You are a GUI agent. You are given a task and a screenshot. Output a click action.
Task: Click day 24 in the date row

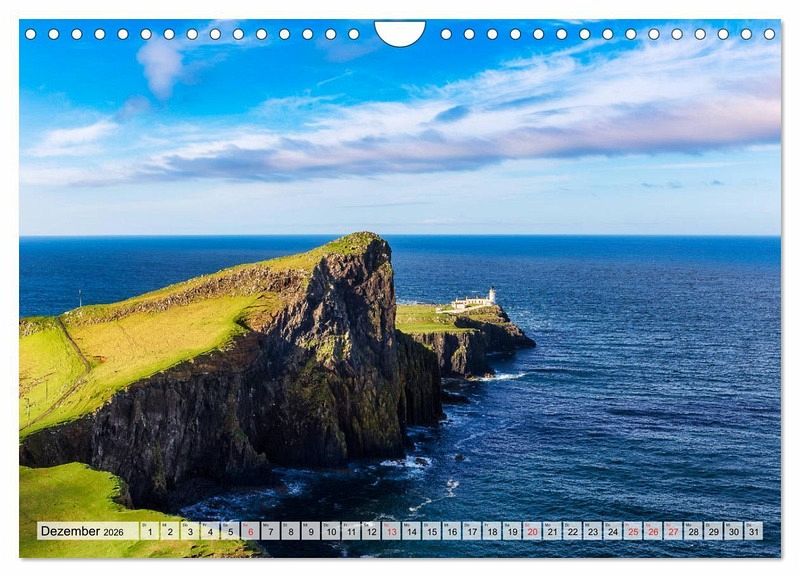click(x=612, y=532)
